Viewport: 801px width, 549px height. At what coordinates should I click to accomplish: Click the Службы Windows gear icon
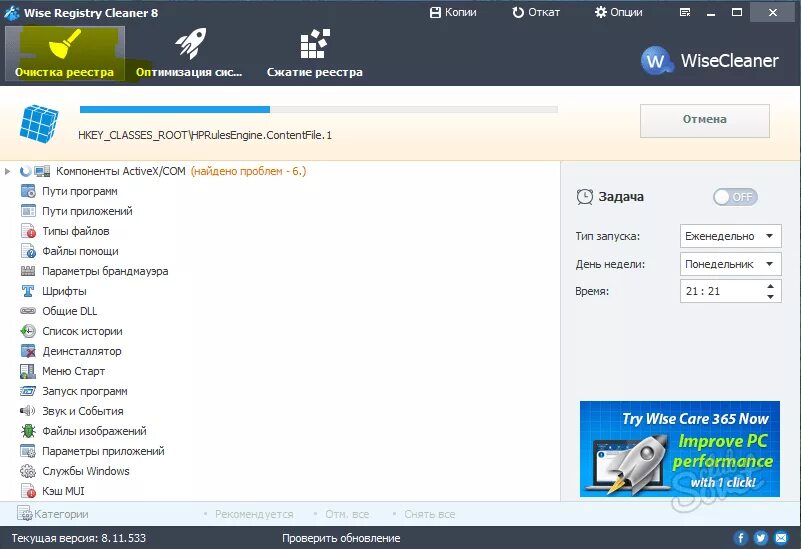point(28,471)
